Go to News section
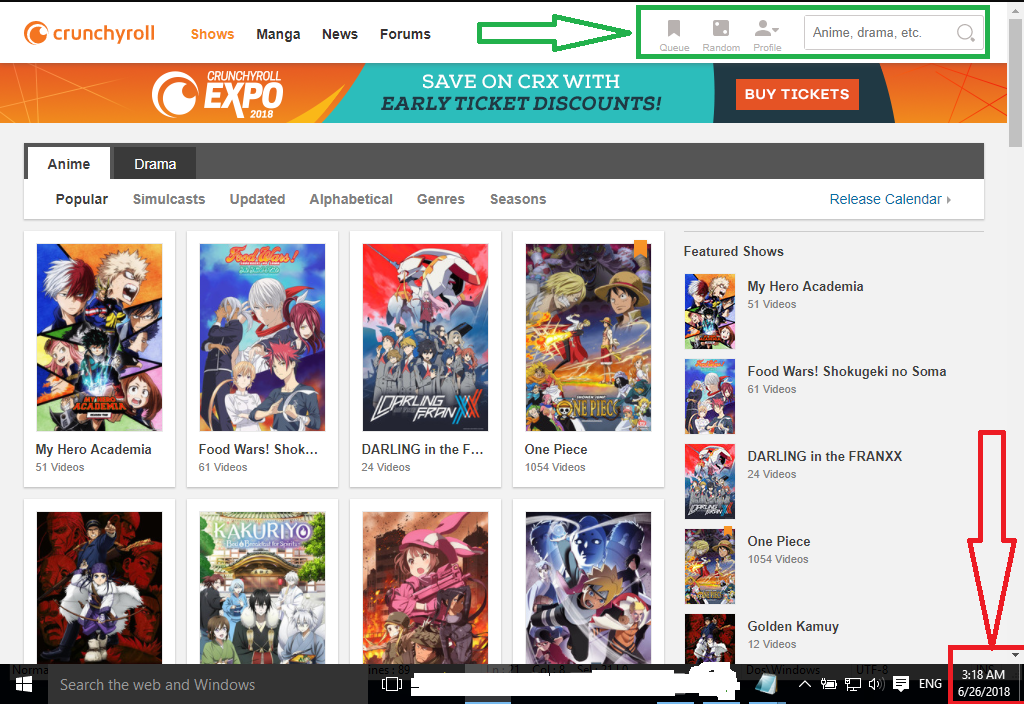Viewport: 1024px width, 704px height. (340, 34)
